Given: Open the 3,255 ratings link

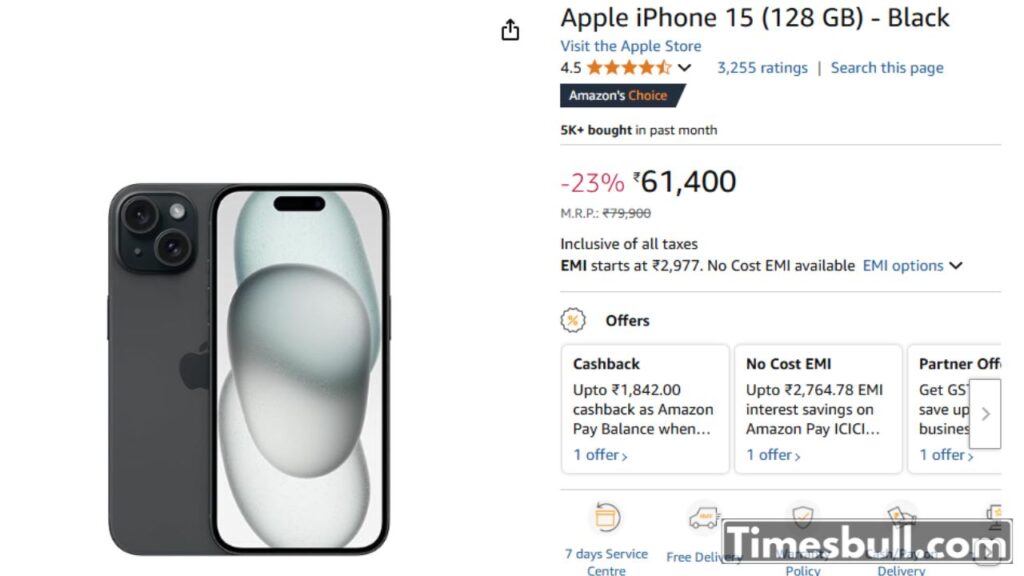Looking at the screenshot, I should pyautogui.click(x=762, y=68).
